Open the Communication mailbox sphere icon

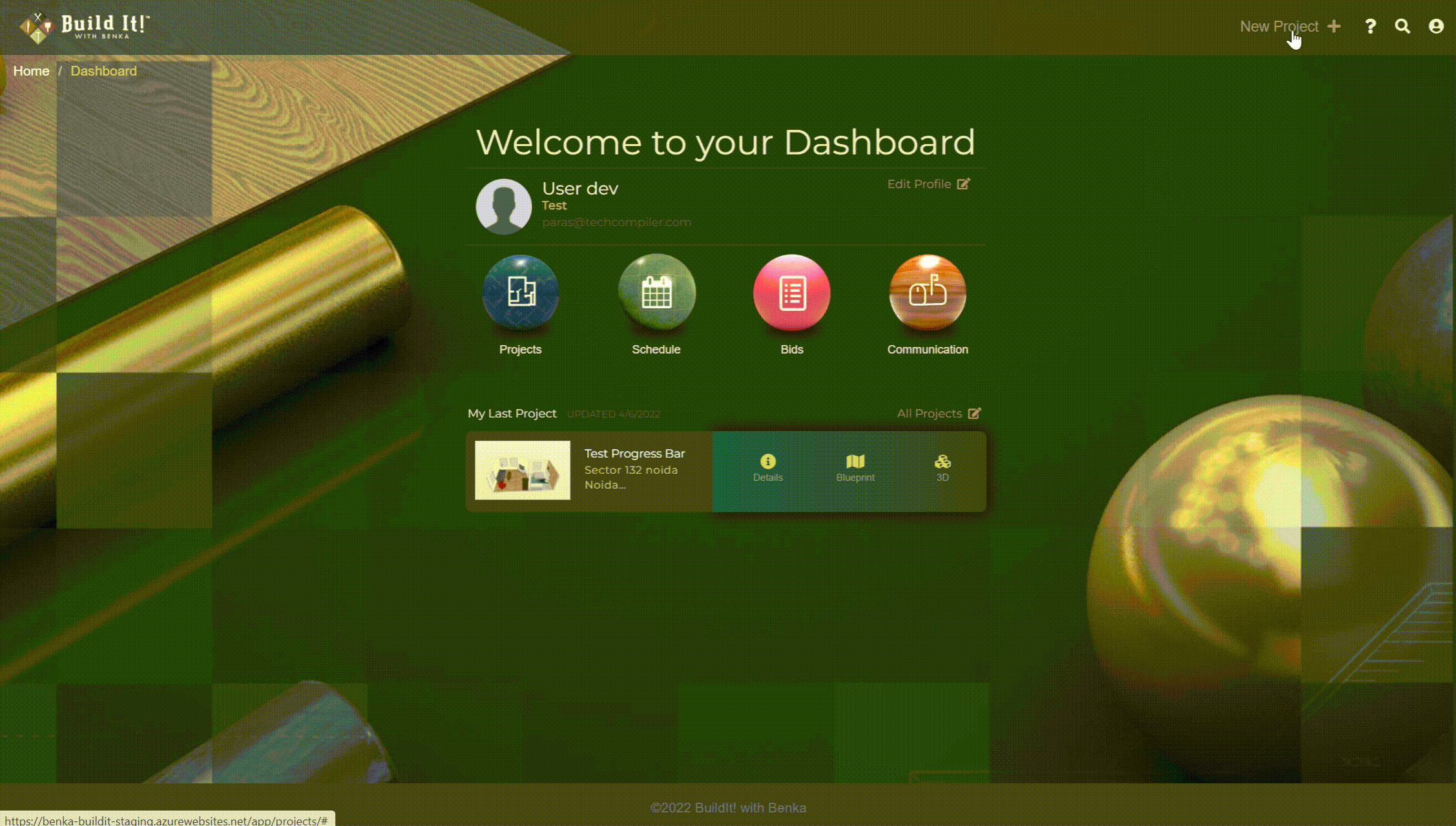(x=928, y=292)
